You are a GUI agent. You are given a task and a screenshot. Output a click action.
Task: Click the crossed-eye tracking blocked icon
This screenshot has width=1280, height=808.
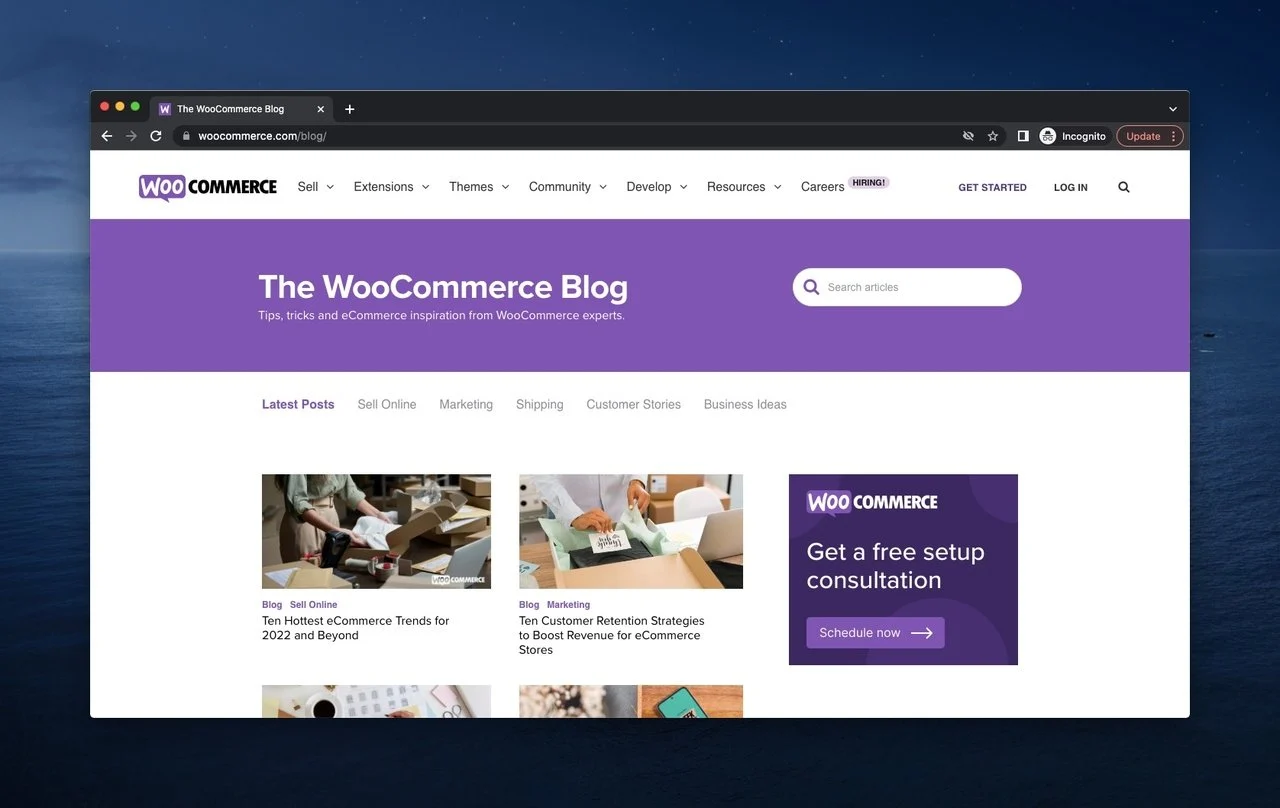click(968, 136)
